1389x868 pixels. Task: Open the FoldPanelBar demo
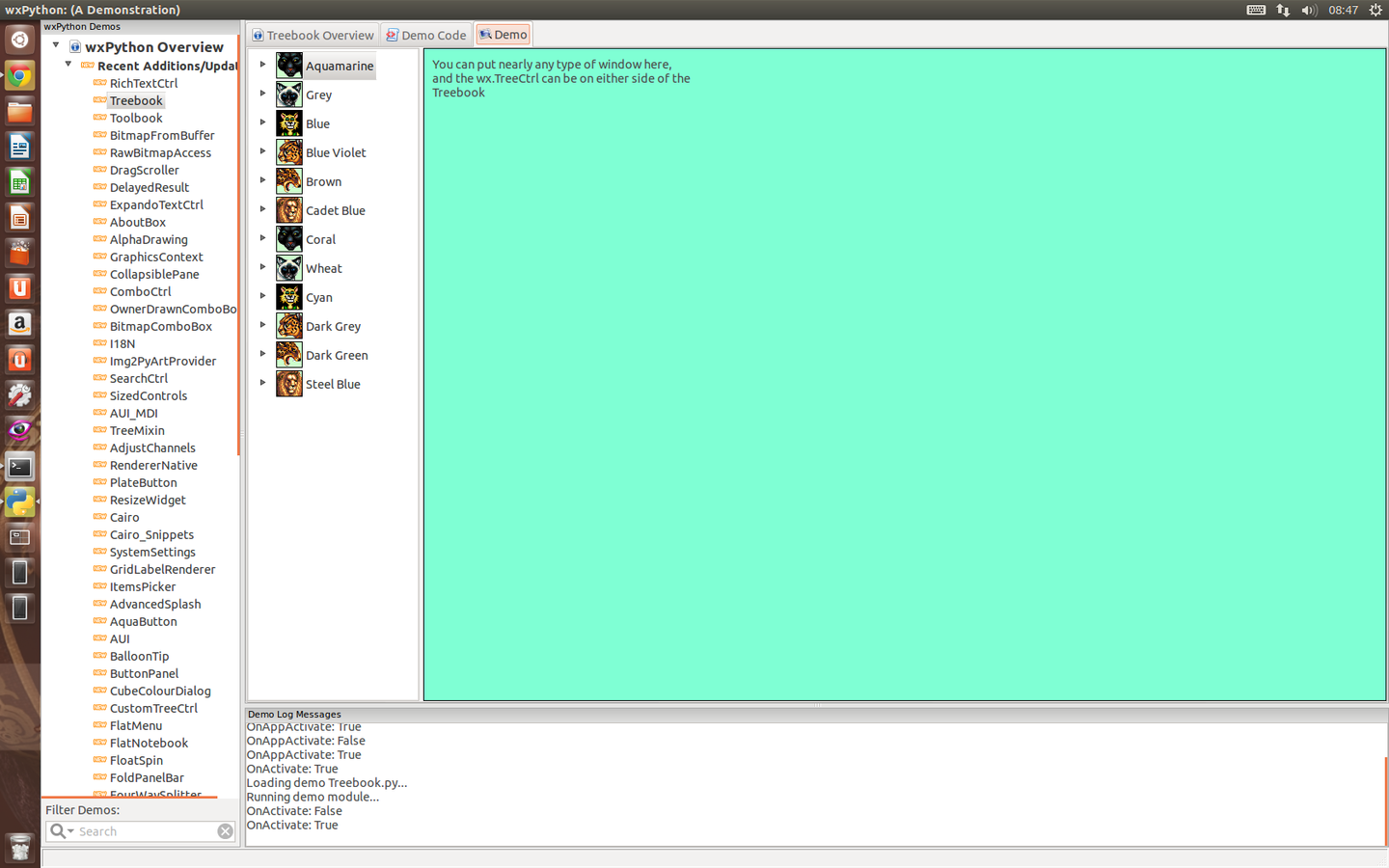click(147, 777)
